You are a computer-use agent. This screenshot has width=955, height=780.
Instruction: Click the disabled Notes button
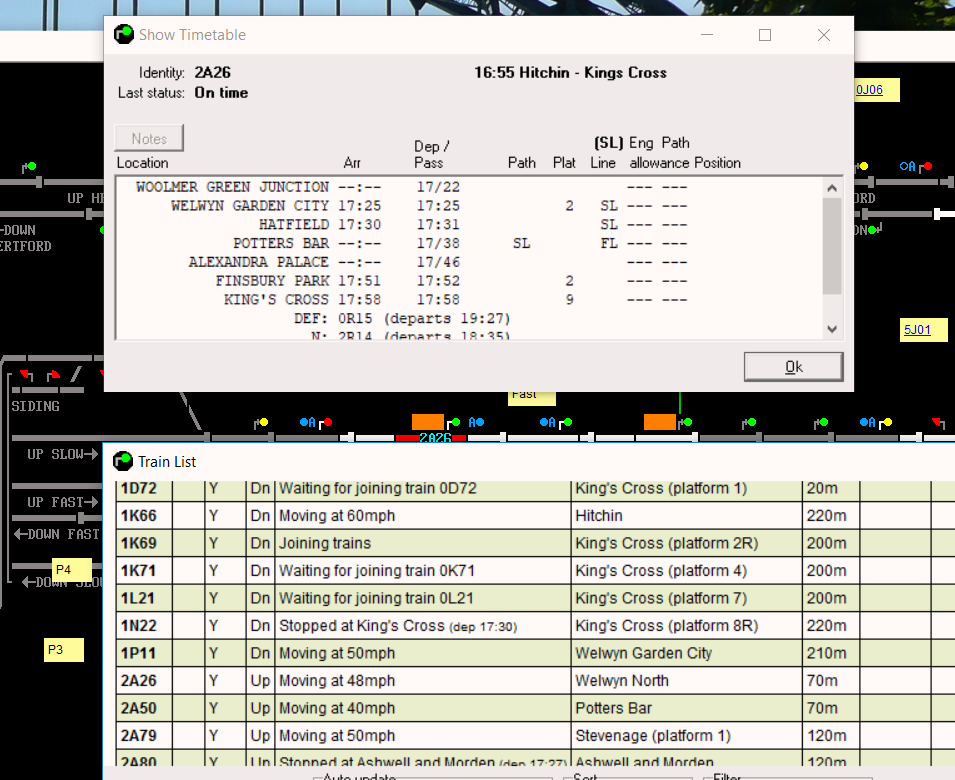(149, 138)
